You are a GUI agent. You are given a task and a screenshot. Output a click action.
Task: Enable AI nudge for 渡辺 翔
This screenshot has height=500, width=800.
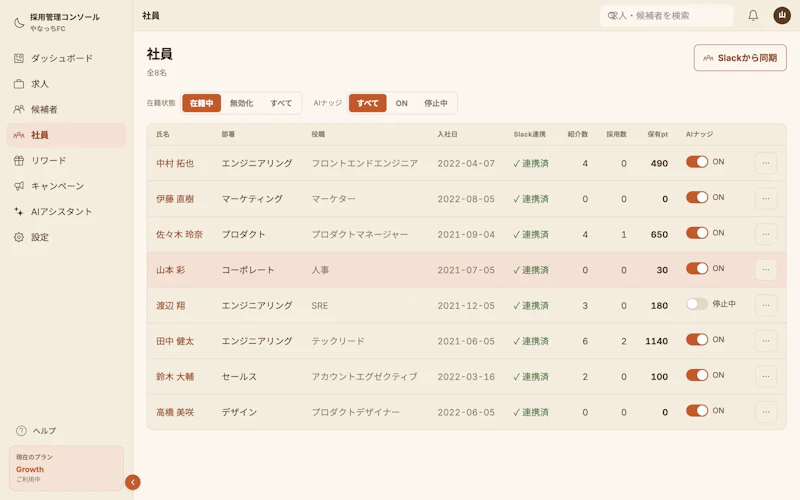[x=697, y=304]
